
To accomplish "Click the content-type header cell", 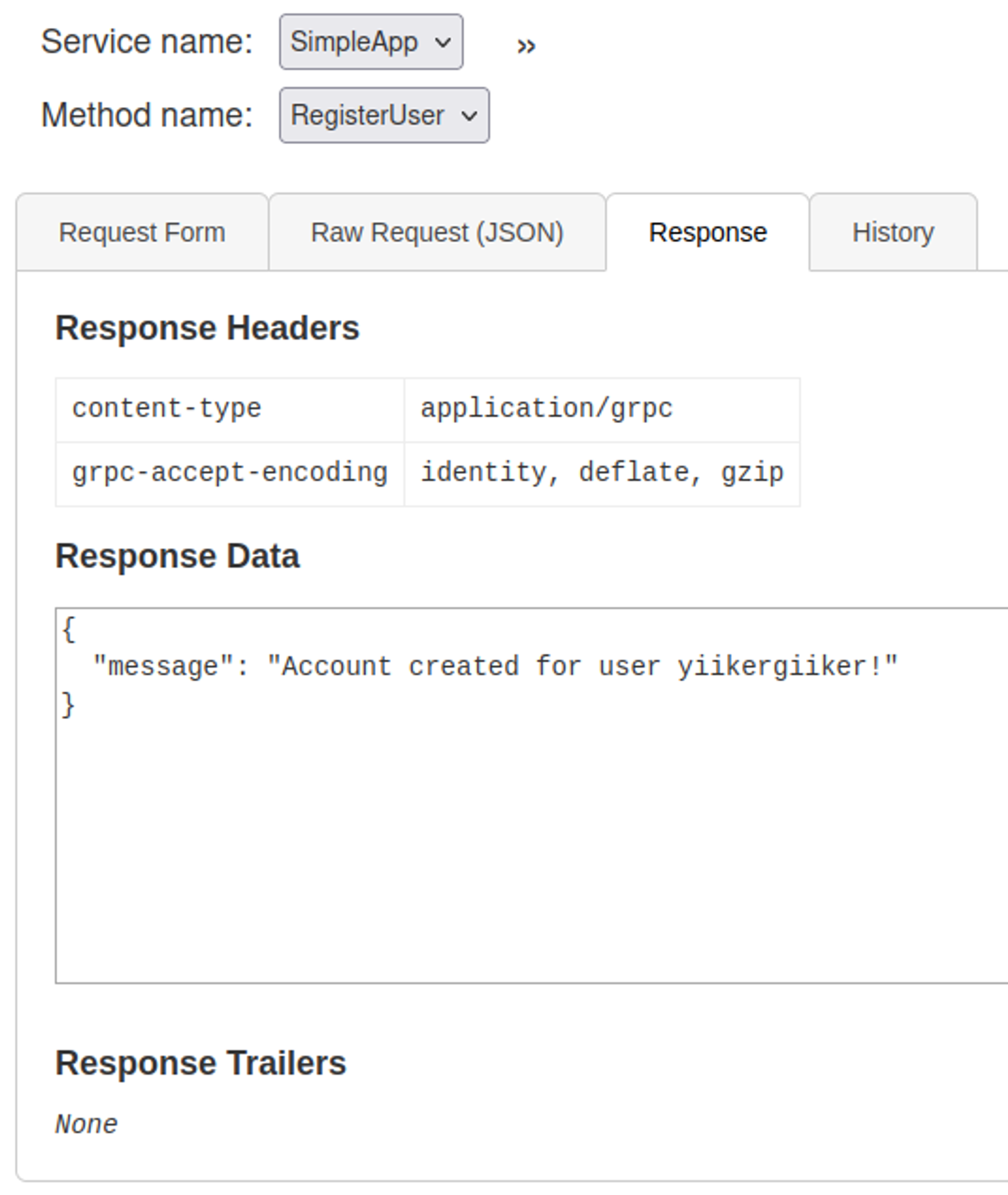I will tap(167, 409).
